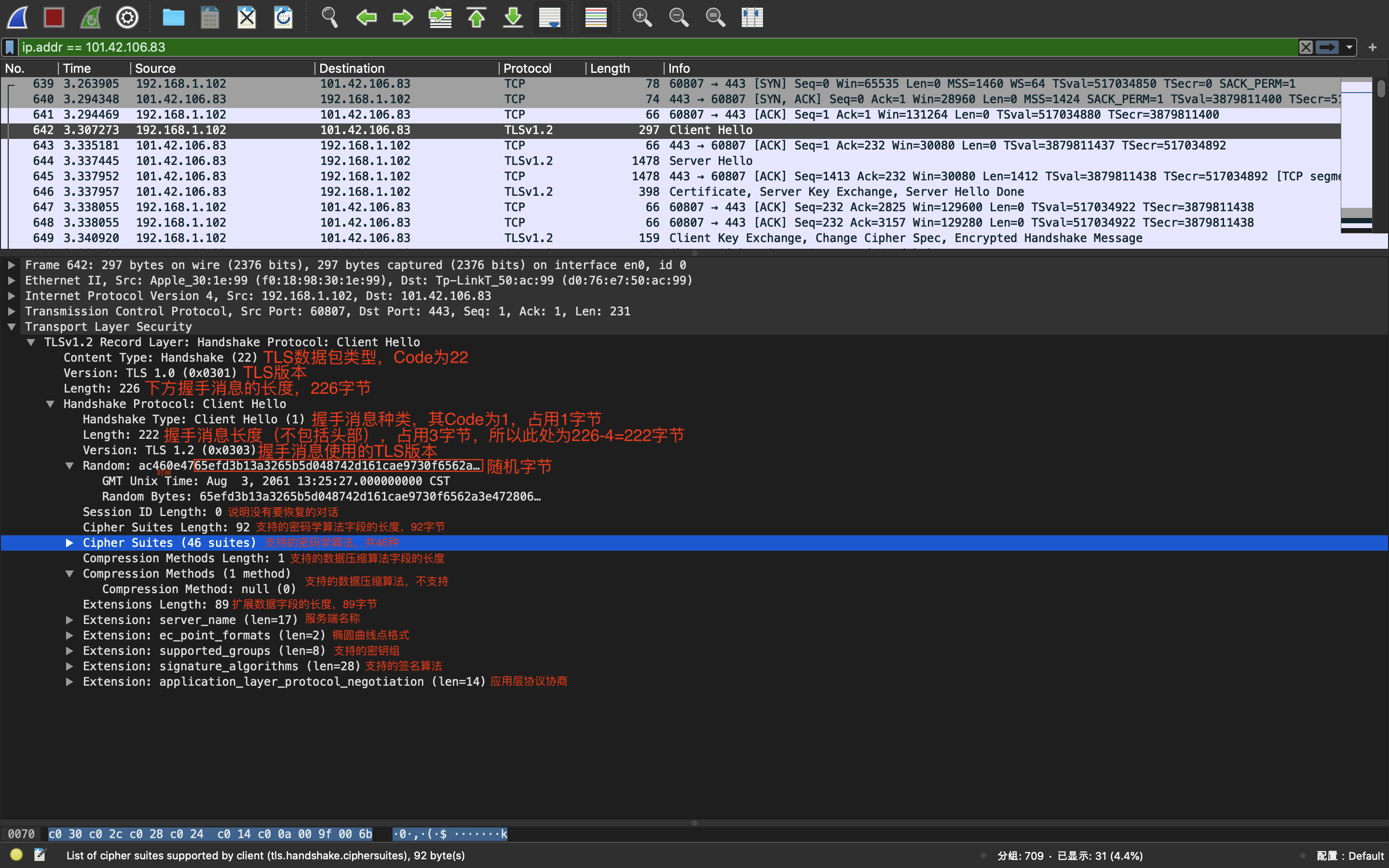The height and width of the screenshot is (868, 1389).
Task: Collapse the Random field node
Action: 69,465
